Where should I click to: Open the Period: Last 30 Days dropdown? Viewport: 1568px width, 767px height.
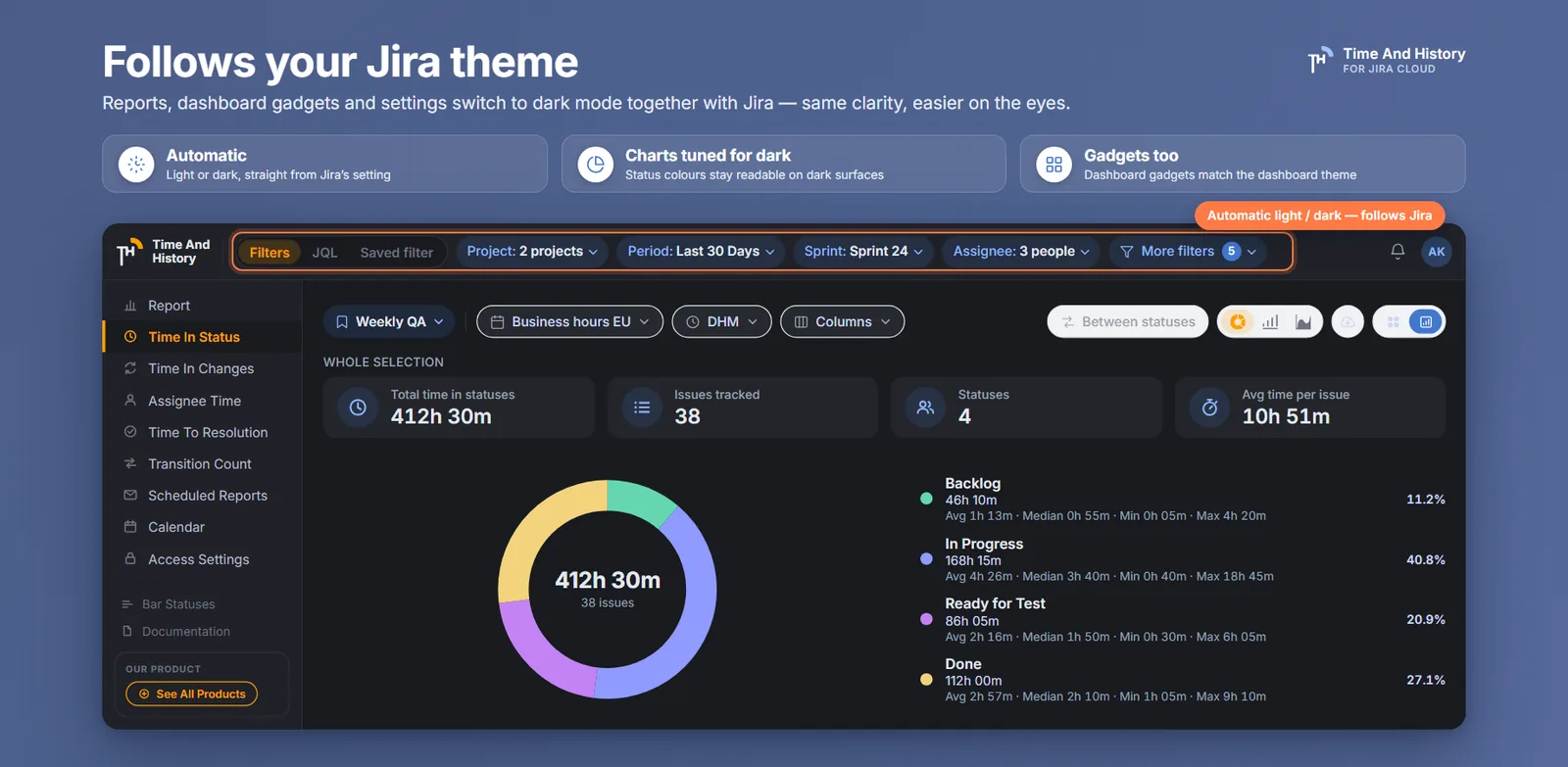(702, 252)
